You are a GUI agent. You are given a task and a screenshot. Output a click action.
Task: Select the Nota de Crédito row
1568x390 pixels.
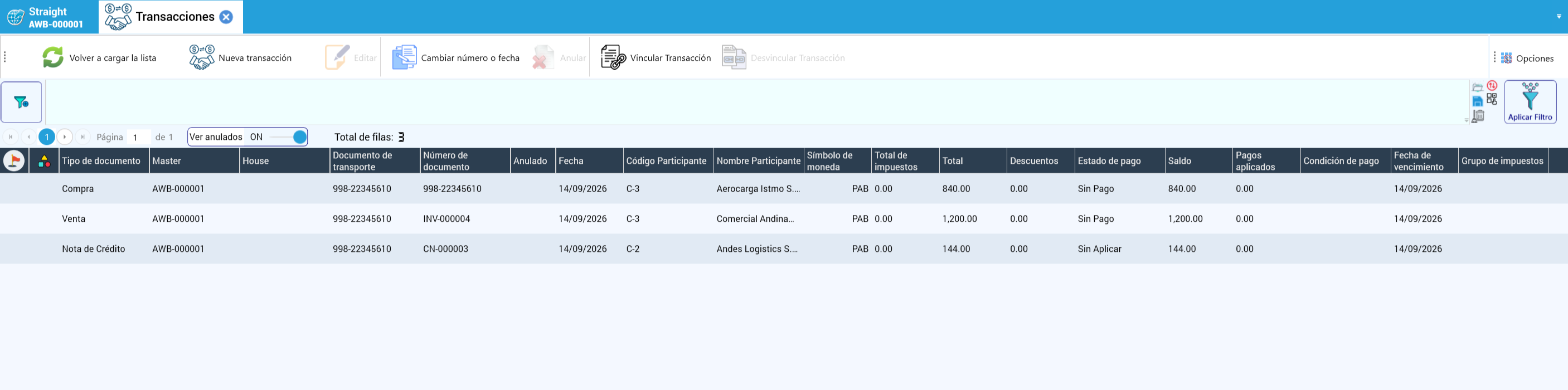coord(784,249)
